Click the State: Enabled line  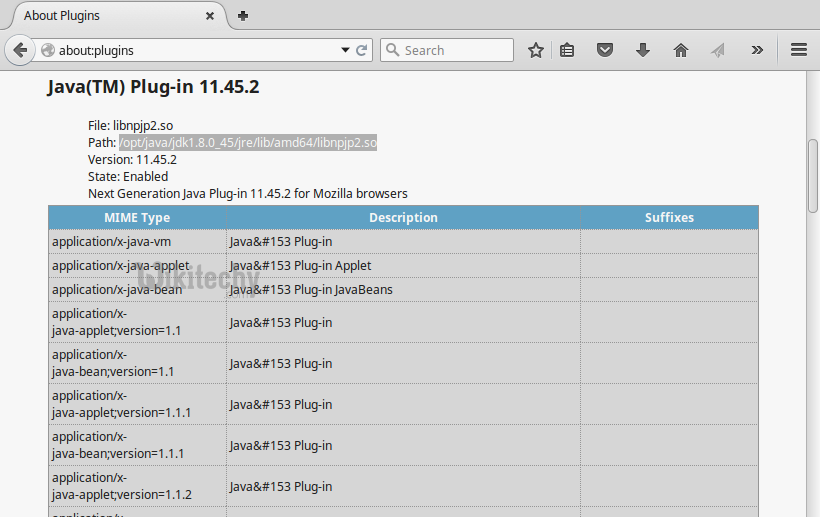click(128, 177)
